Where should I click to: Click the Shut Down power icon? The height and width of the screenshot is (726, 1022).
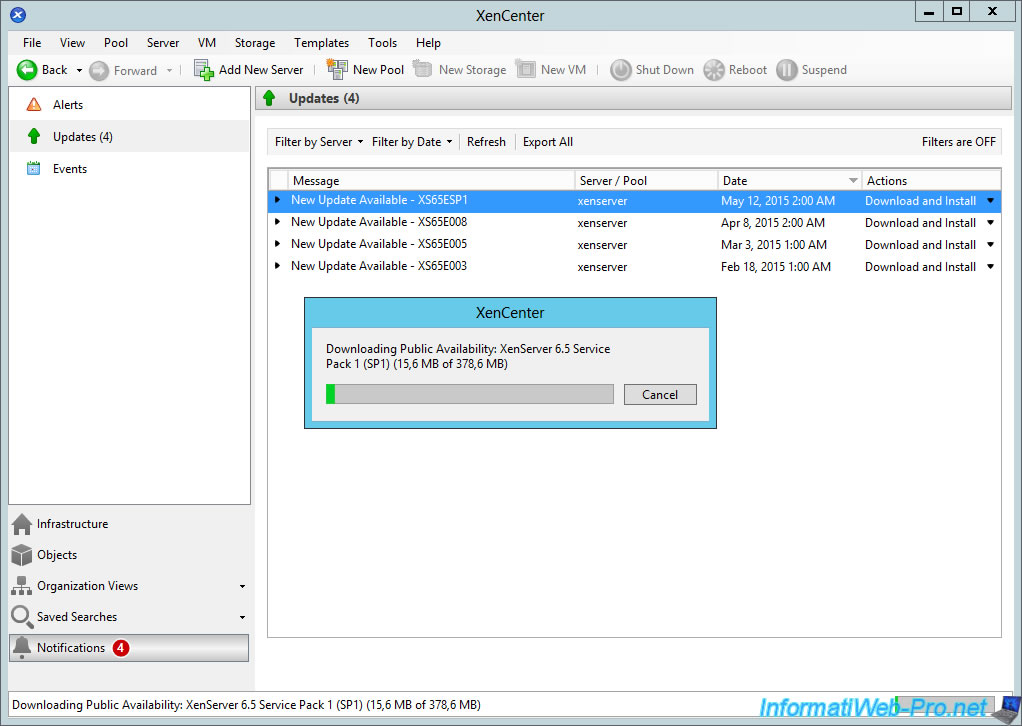(620, 70)
